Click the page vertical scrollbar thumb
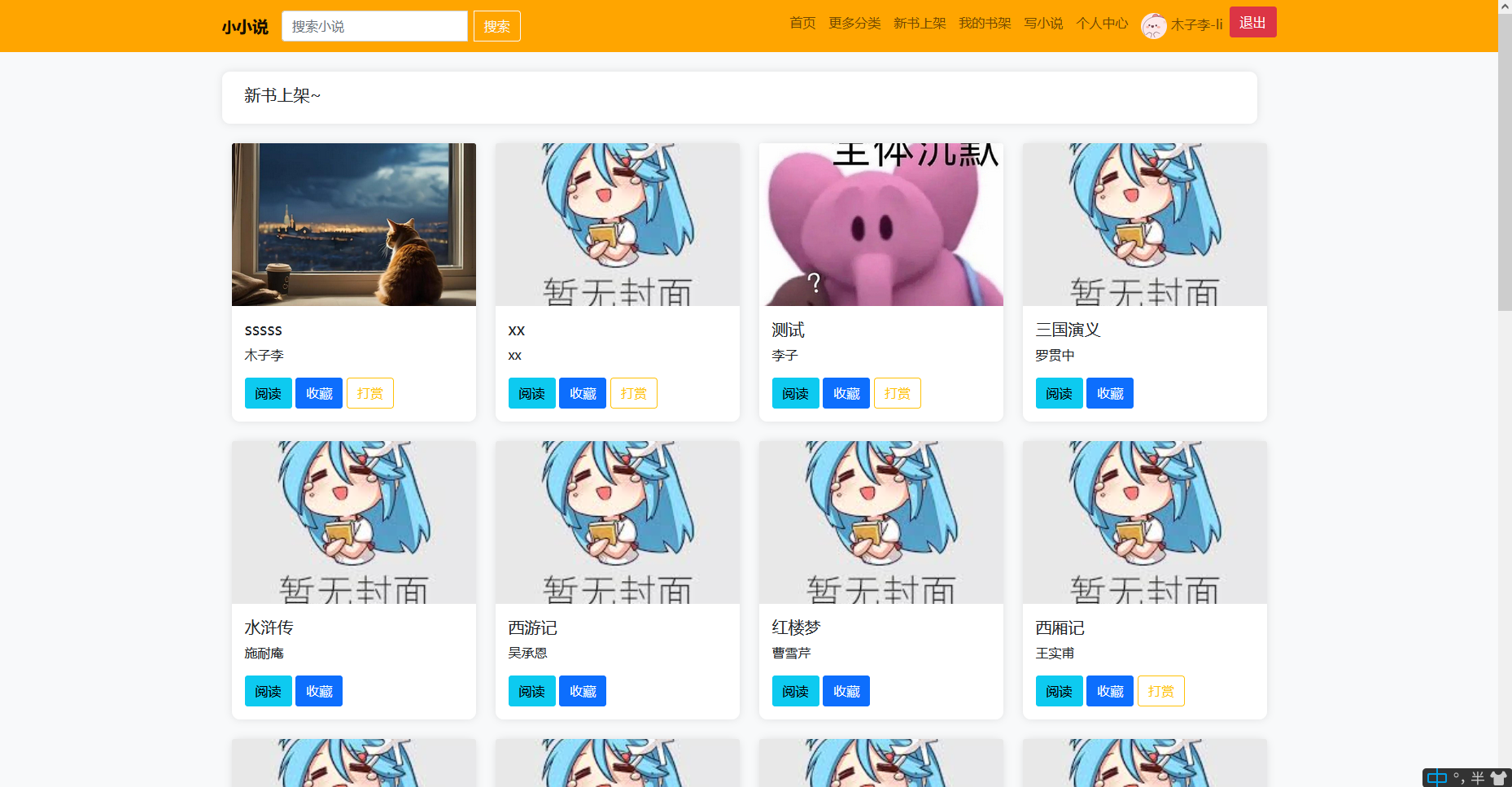Image resolution: width=1512 pixels, height=787 pixels. [1505, 162]
